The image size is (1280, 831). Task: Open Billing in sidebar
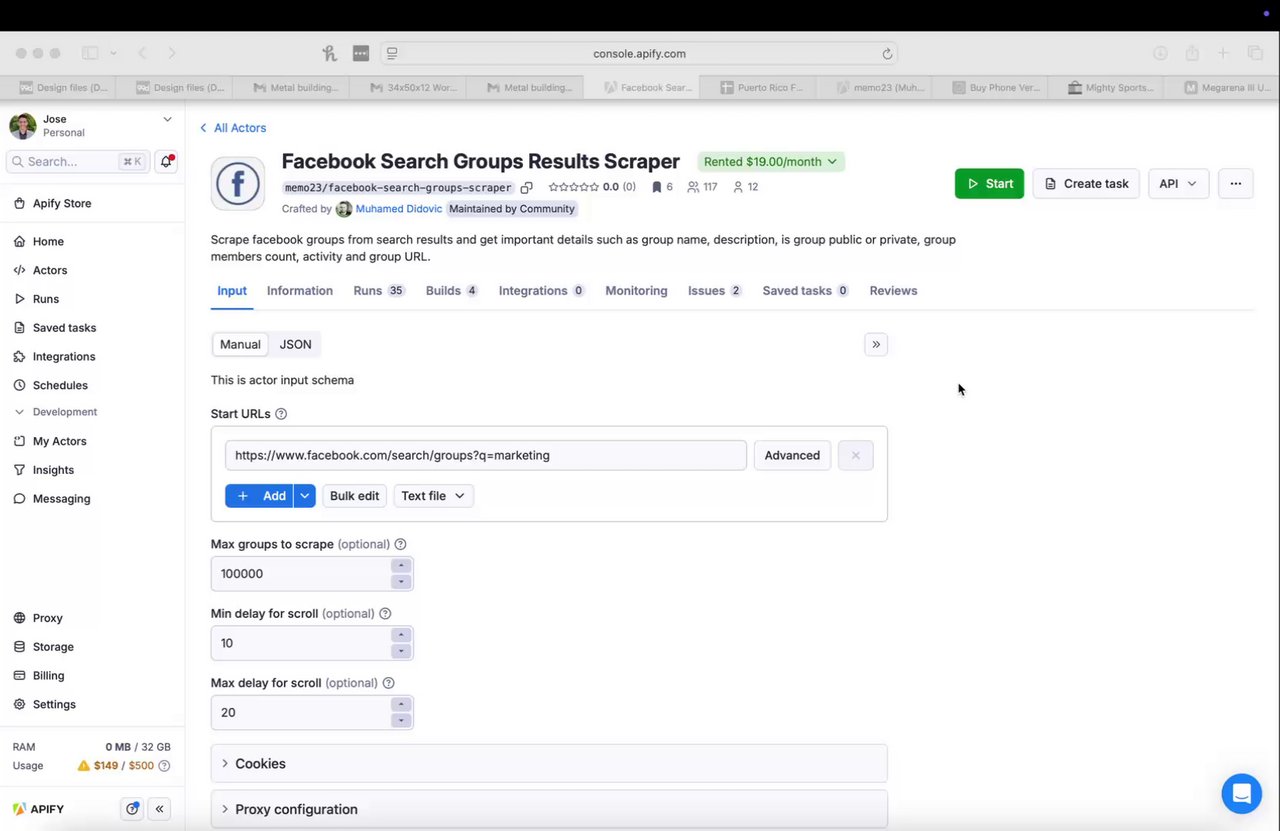(x=48, y=676)
